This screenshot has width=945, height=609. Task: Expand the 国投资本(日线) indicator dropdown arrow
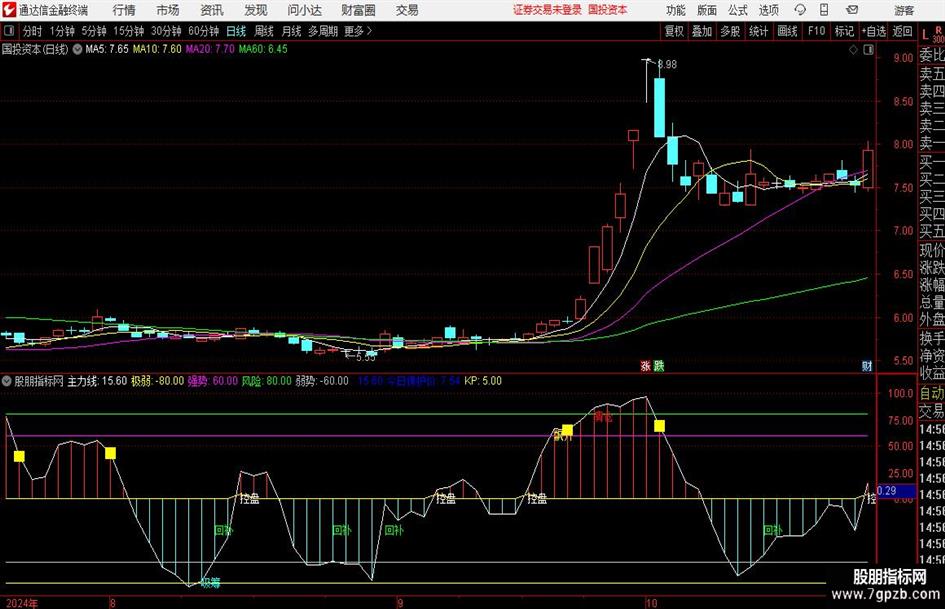[77, 49]
